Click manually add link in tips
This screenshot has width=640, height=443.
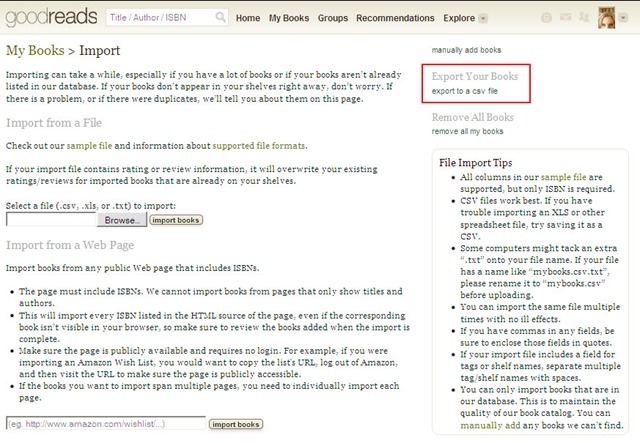[x=490, y=425]
